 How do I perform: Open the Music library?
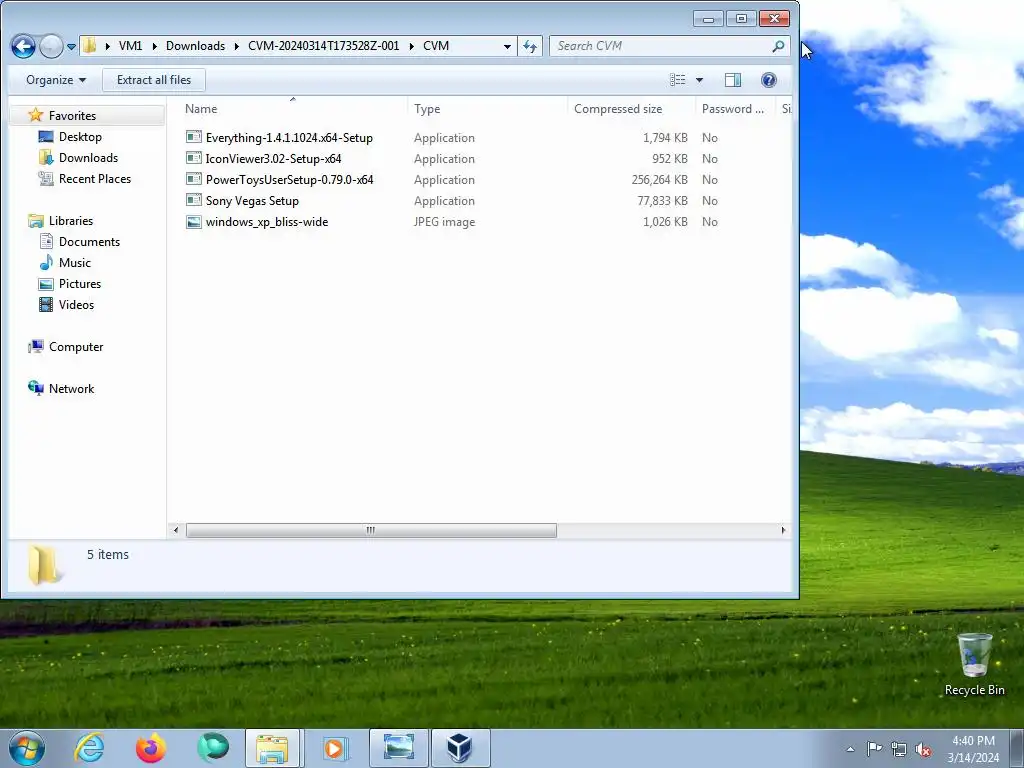74,263
